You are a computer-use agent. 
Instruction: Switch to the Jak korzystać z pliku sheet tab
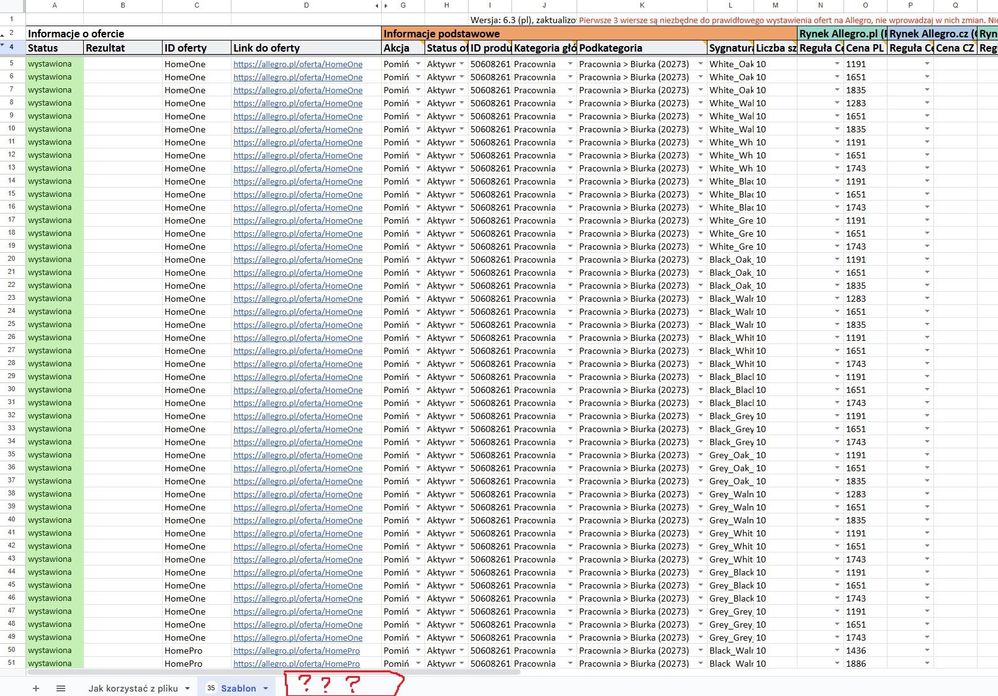pos(135,688)
